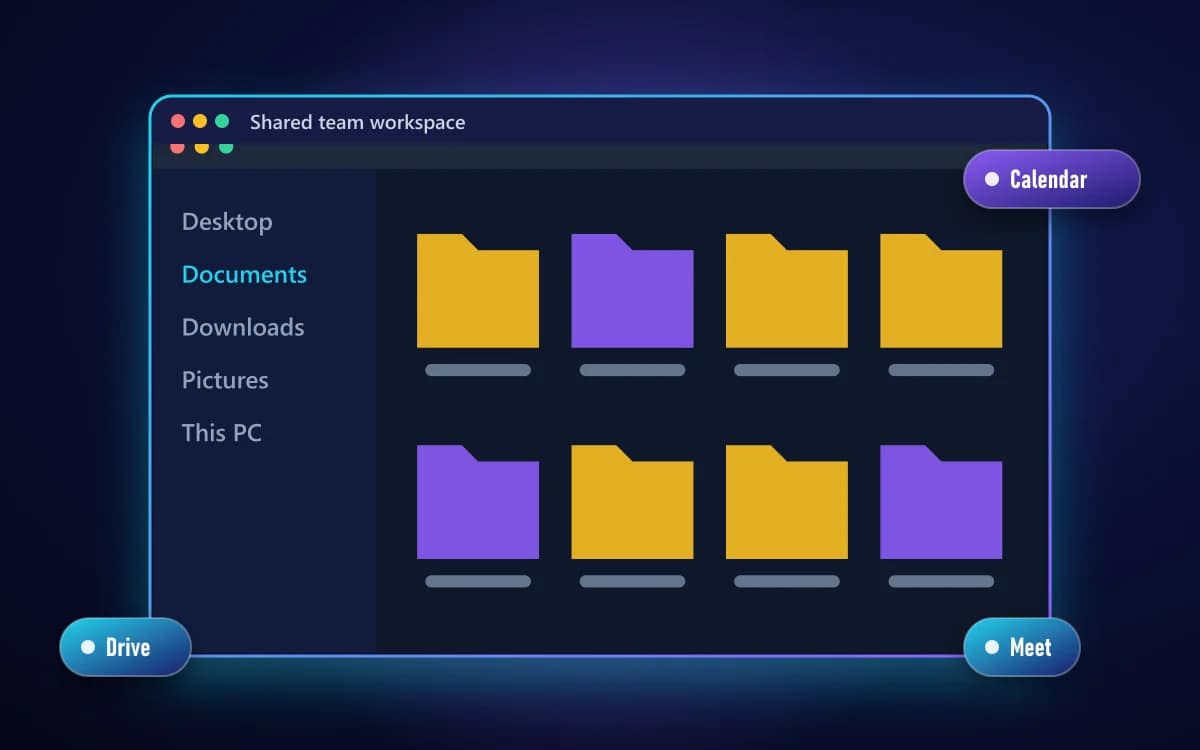Maximize window with green title bar dot

[222, 121]
